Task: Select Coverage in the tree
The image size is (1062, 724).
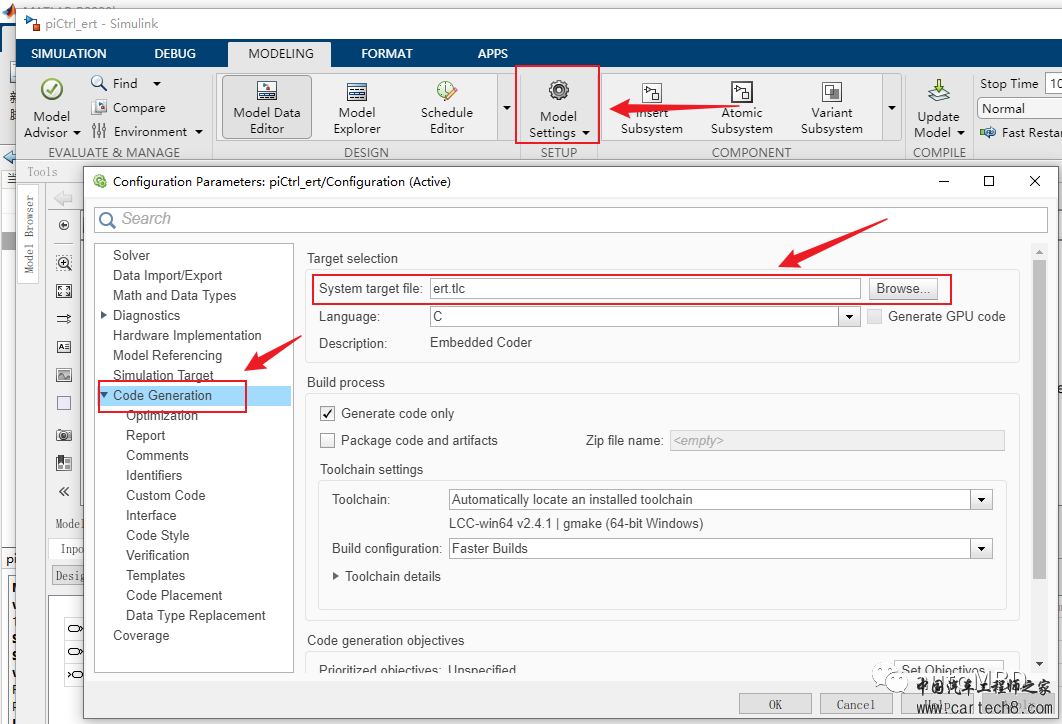Action: click(141, 635)
